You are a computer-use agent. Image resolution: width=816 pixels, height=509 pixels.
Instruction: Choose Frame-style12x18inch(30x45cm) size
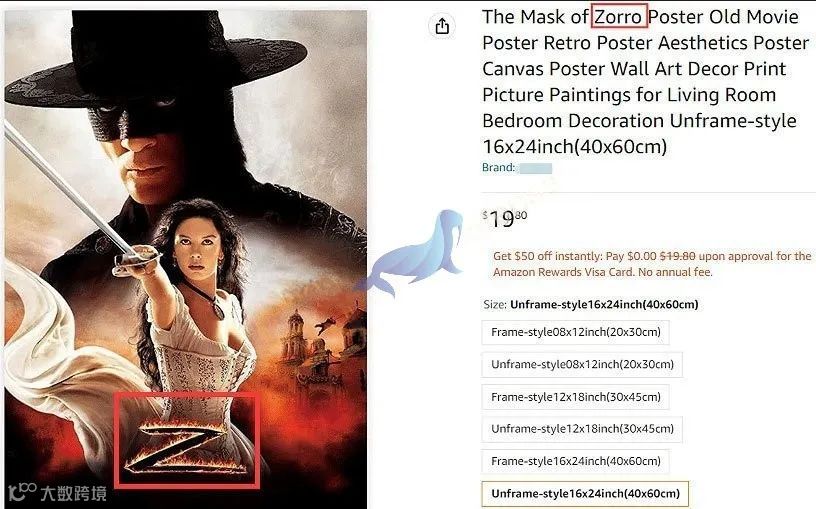[576, 397]
